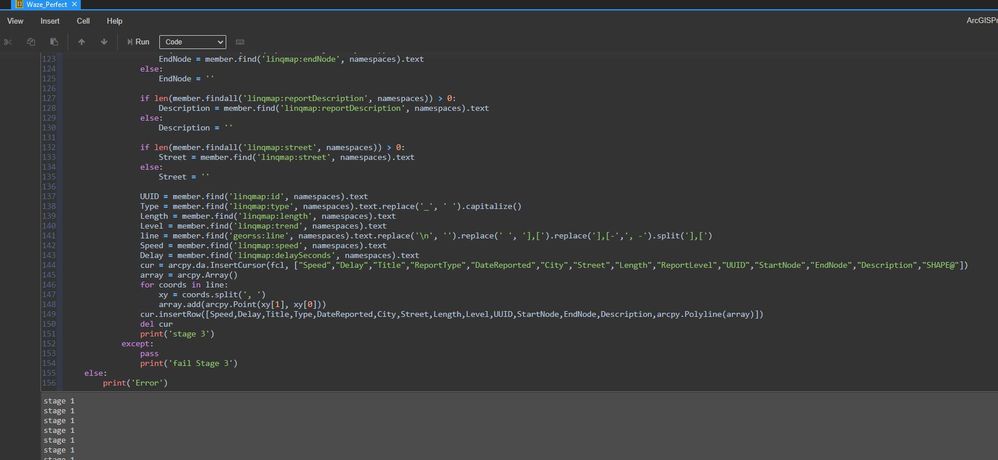
Task: Copy selected cells using toolbar icon
Action: tap(31, 42)
